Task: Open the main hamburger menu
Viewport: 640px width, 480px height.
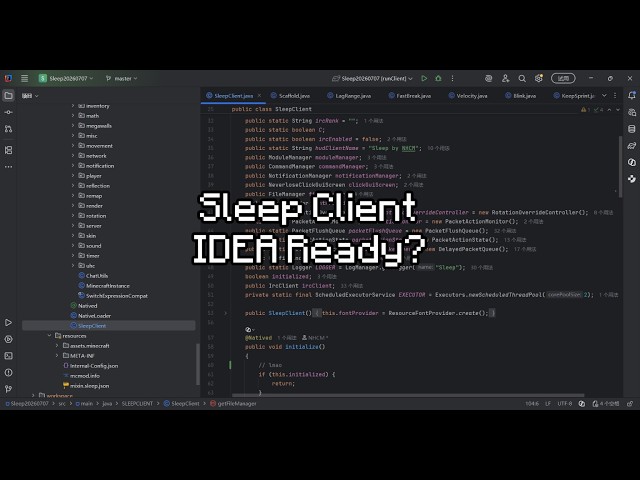Action: 24,78
